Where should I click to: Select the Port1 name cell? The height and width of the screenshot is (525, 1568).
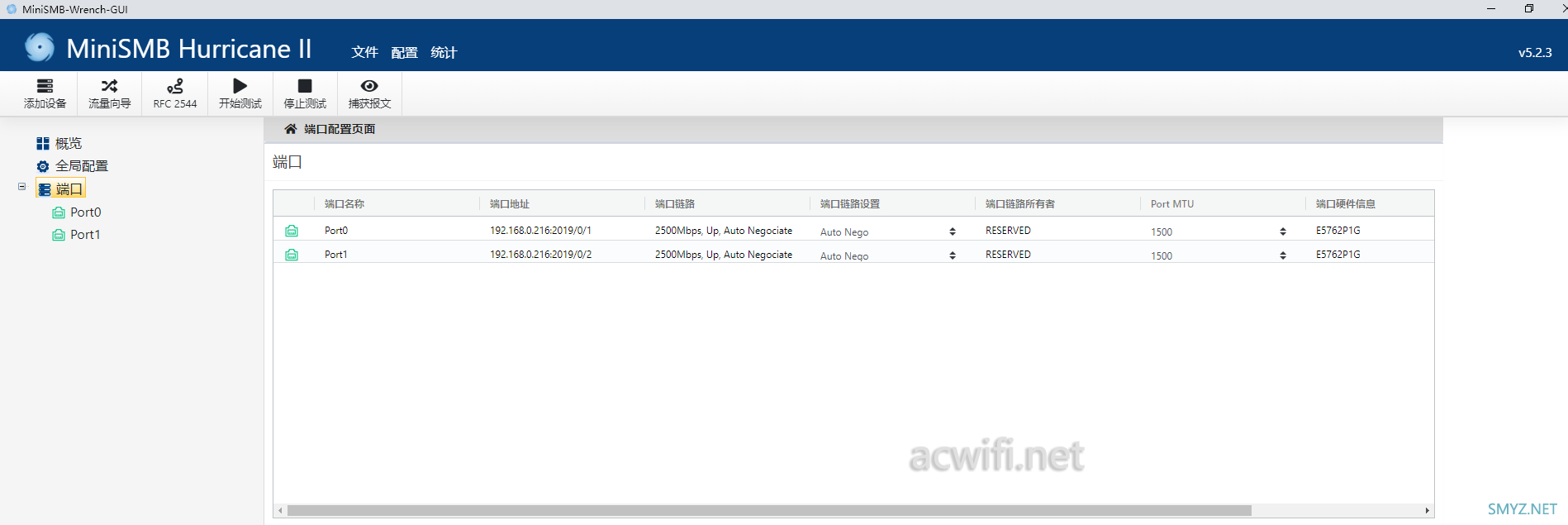336,255
